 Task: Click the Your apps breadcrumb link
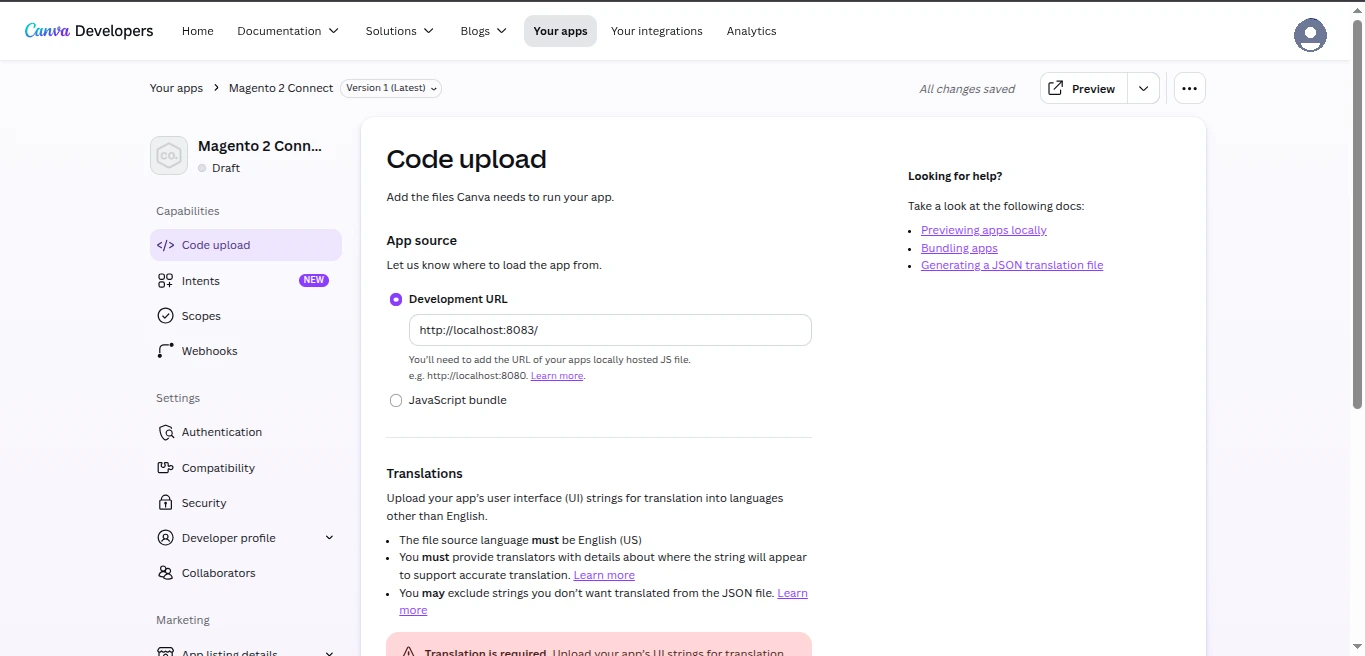tap(176, 88)
